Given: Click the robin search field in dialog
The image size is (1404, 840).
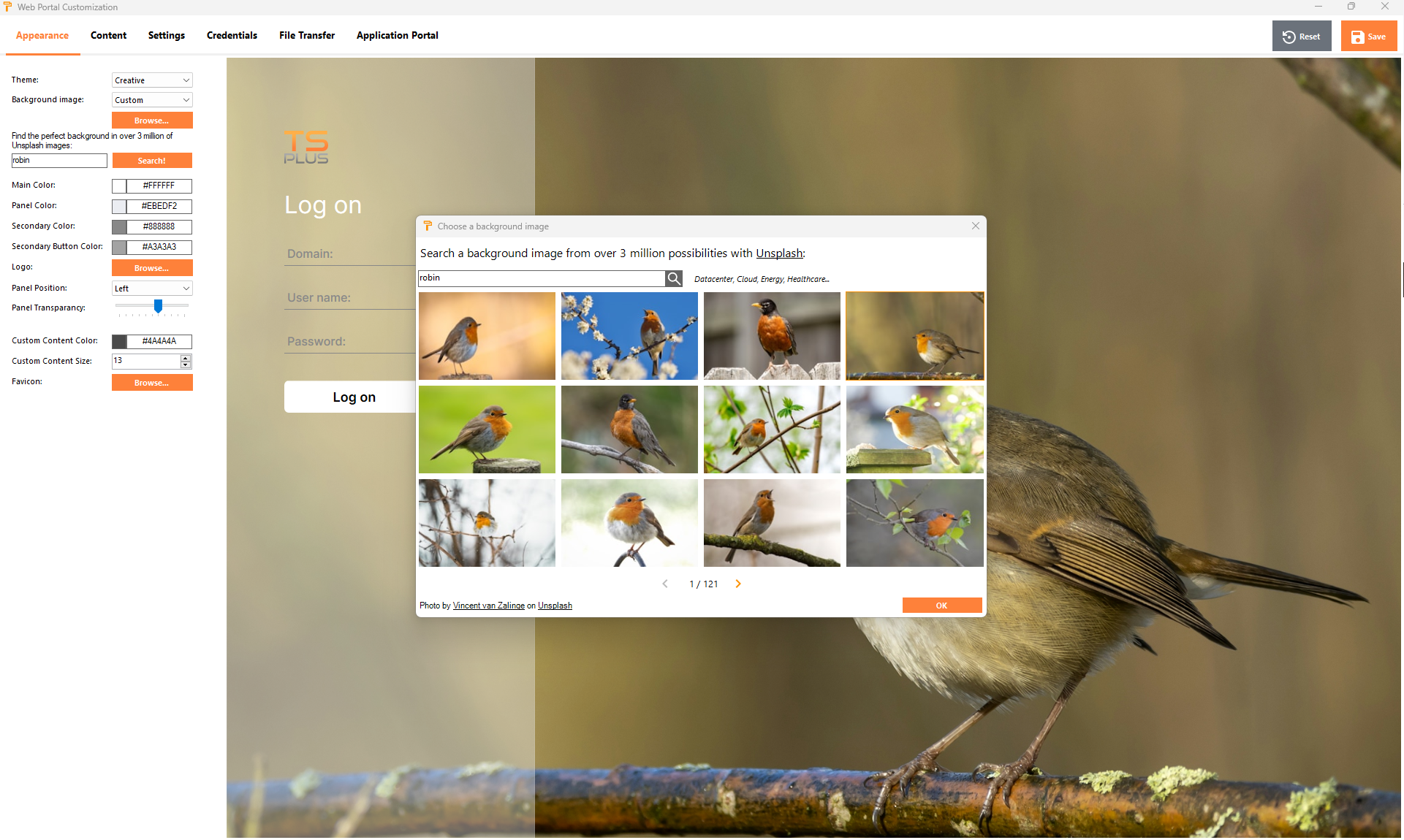Looking at the screenshot, I should click(x=541, y=278).
